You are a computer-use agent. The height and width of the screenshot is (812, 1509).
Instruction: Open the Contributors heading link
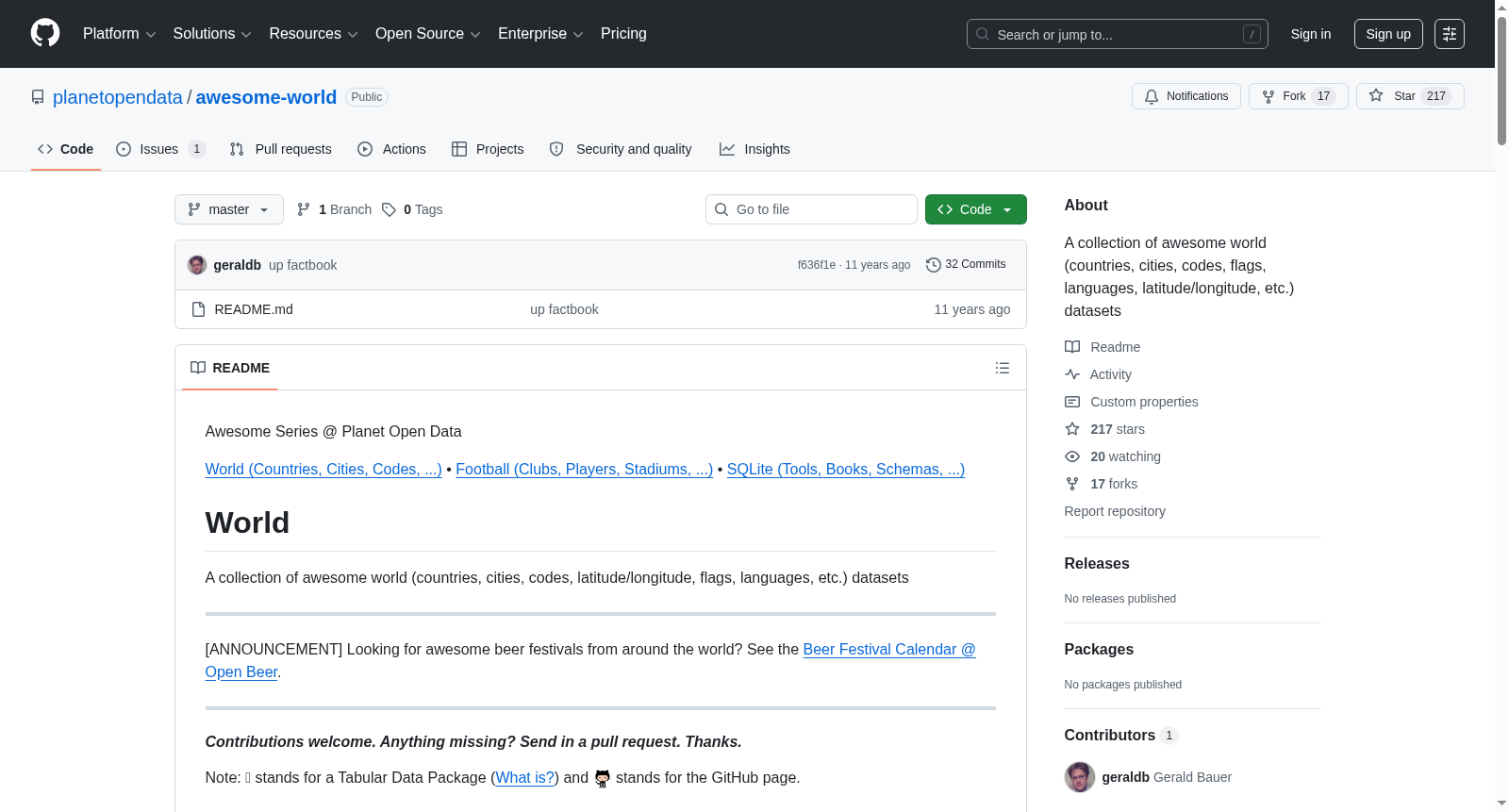coord(1121,736)
